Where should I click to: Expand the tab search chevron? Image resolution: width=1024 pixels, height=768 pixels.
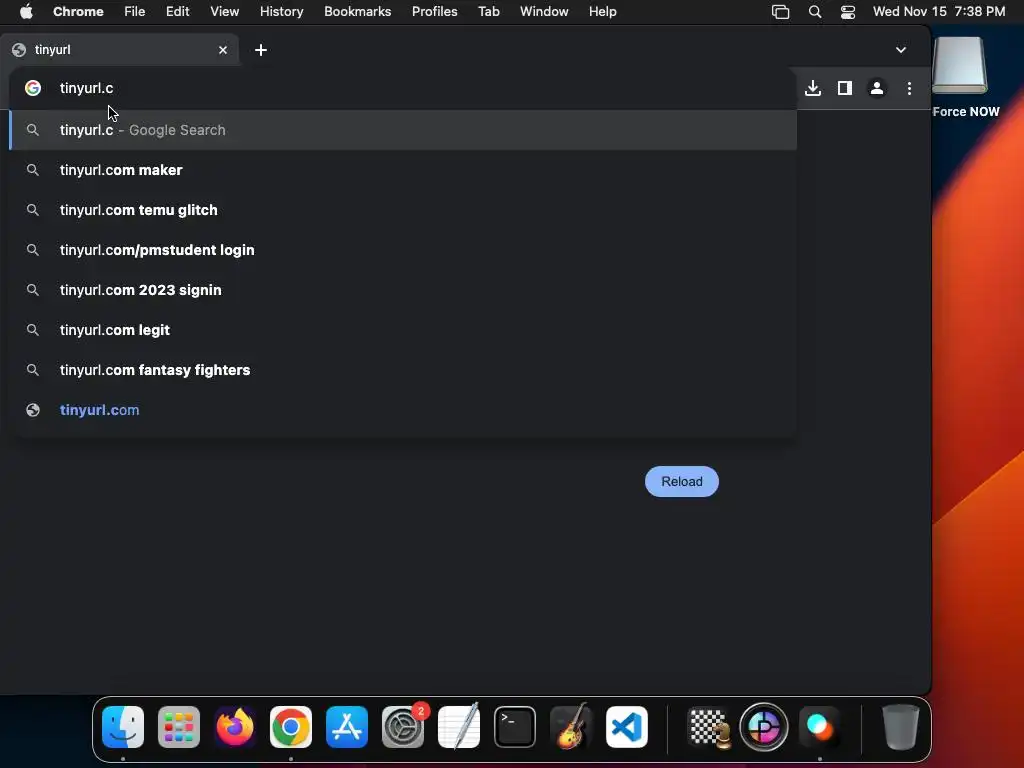pos(901,50)
